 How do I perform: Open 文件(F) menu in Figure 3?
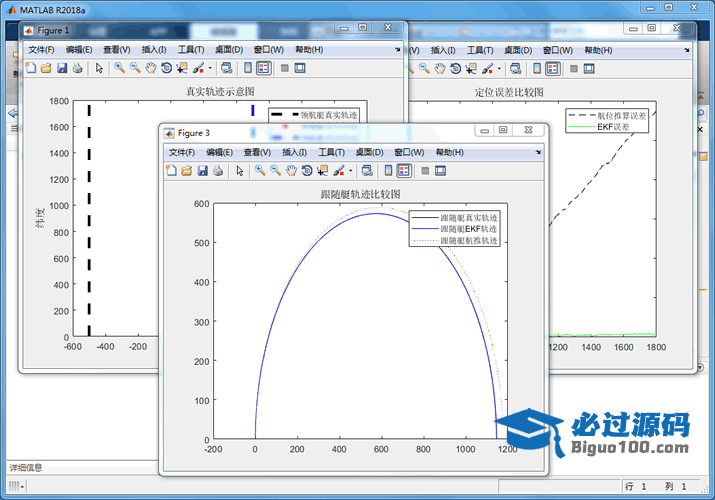[182, 152]
